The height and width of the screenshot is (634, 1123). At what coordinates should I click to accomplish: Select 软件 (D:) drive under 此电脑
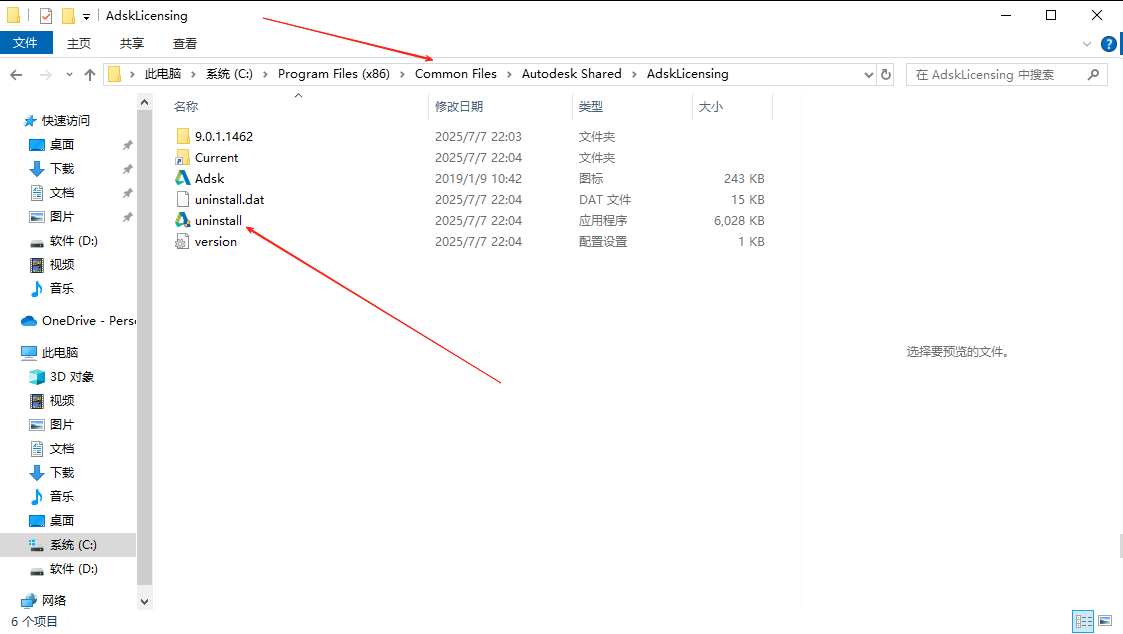[x=73, y=569]
